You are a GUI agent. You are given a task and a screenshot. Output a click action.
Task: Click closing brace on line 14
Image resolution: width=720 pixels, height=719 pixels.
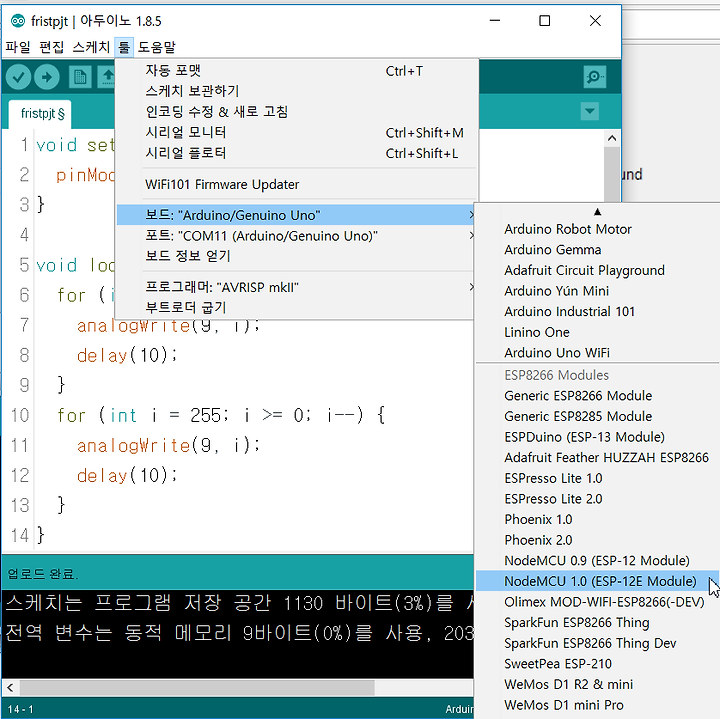point(41,535)
